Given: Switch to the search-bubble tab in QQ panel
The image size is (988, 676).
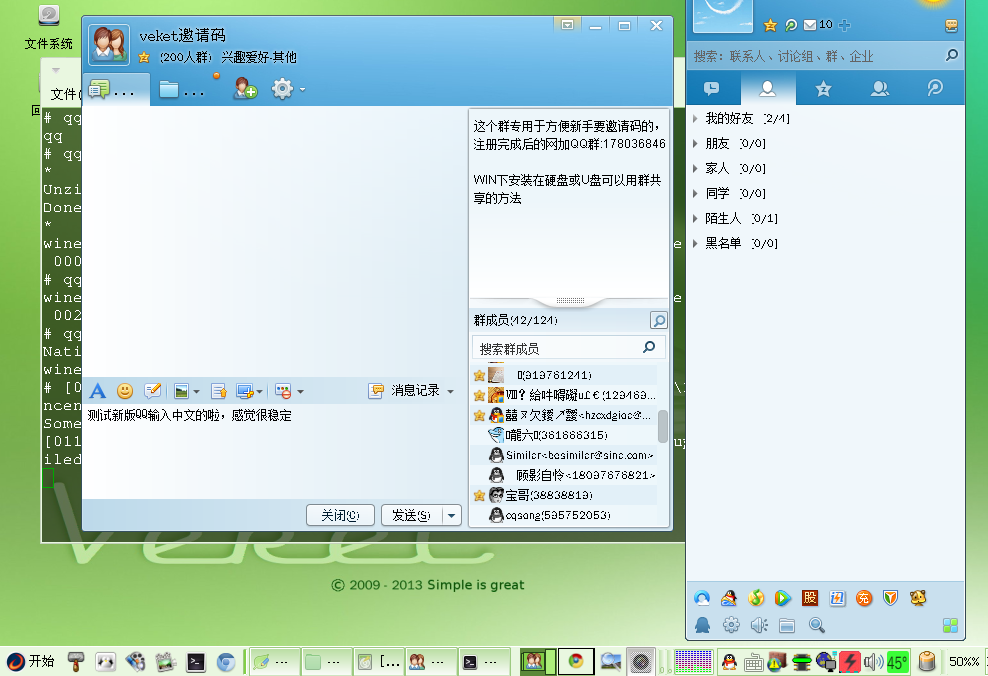Looking at the screenshot, I should (935, 88).
